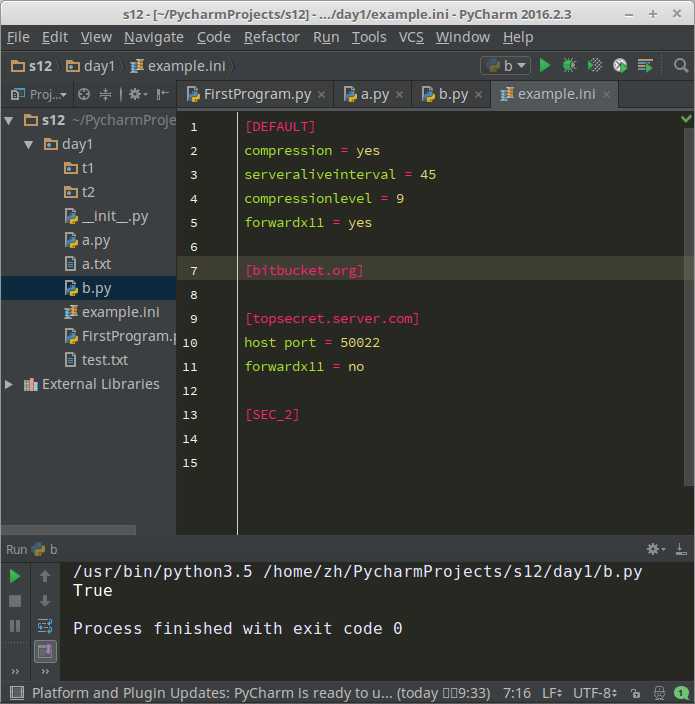Select t1 folder in project tree
This screenshot has height=704, width=695.
point(79,168)
